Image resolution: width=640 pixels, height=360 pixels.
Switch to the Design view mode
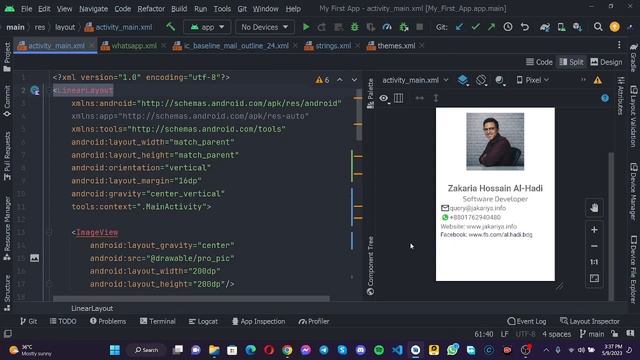[x=606, y=62]
